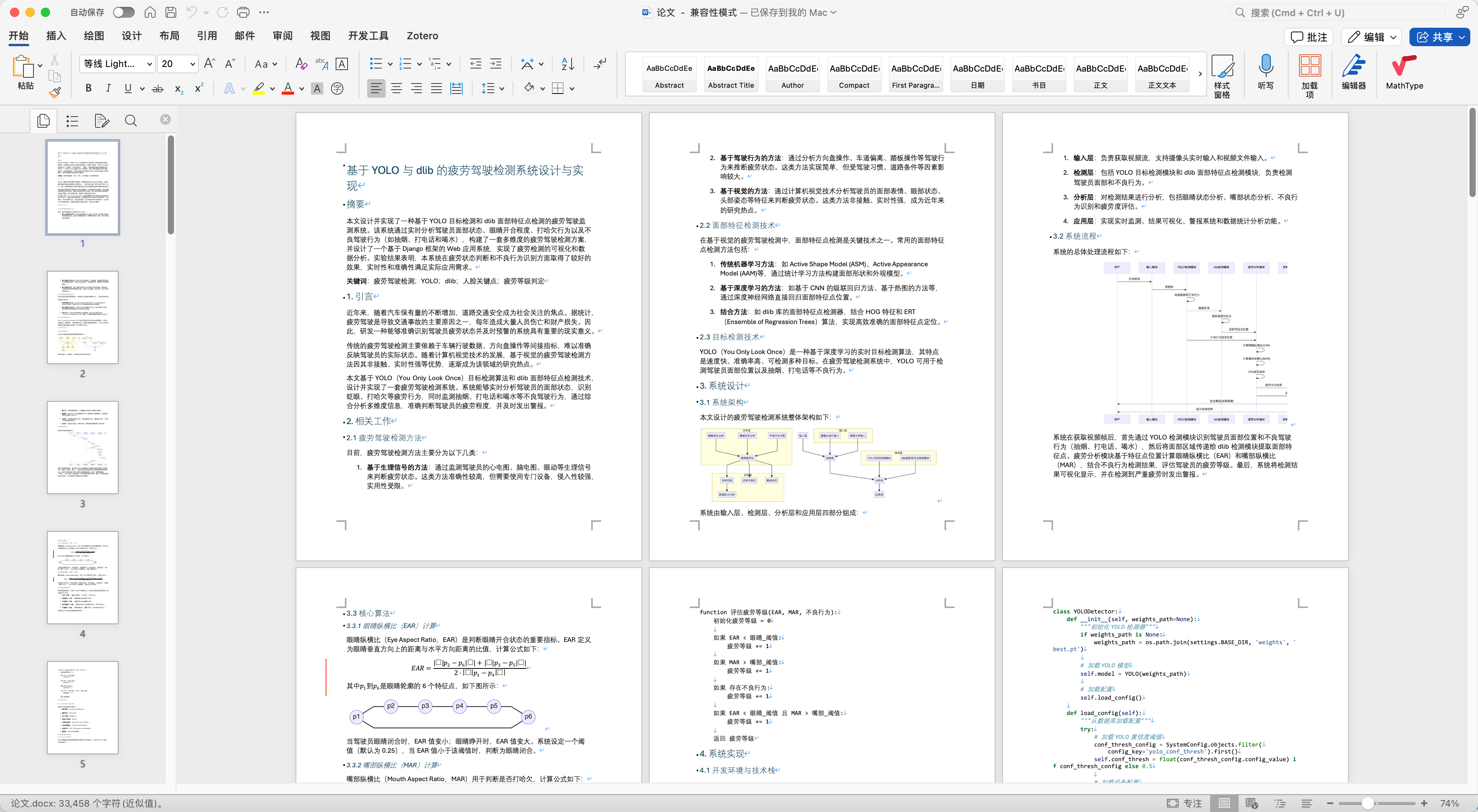This screenshot has width=1478, height=812.
Task: Open the Zotero ribbon tab
Action: pyautogui.click(x=422, y=35)
